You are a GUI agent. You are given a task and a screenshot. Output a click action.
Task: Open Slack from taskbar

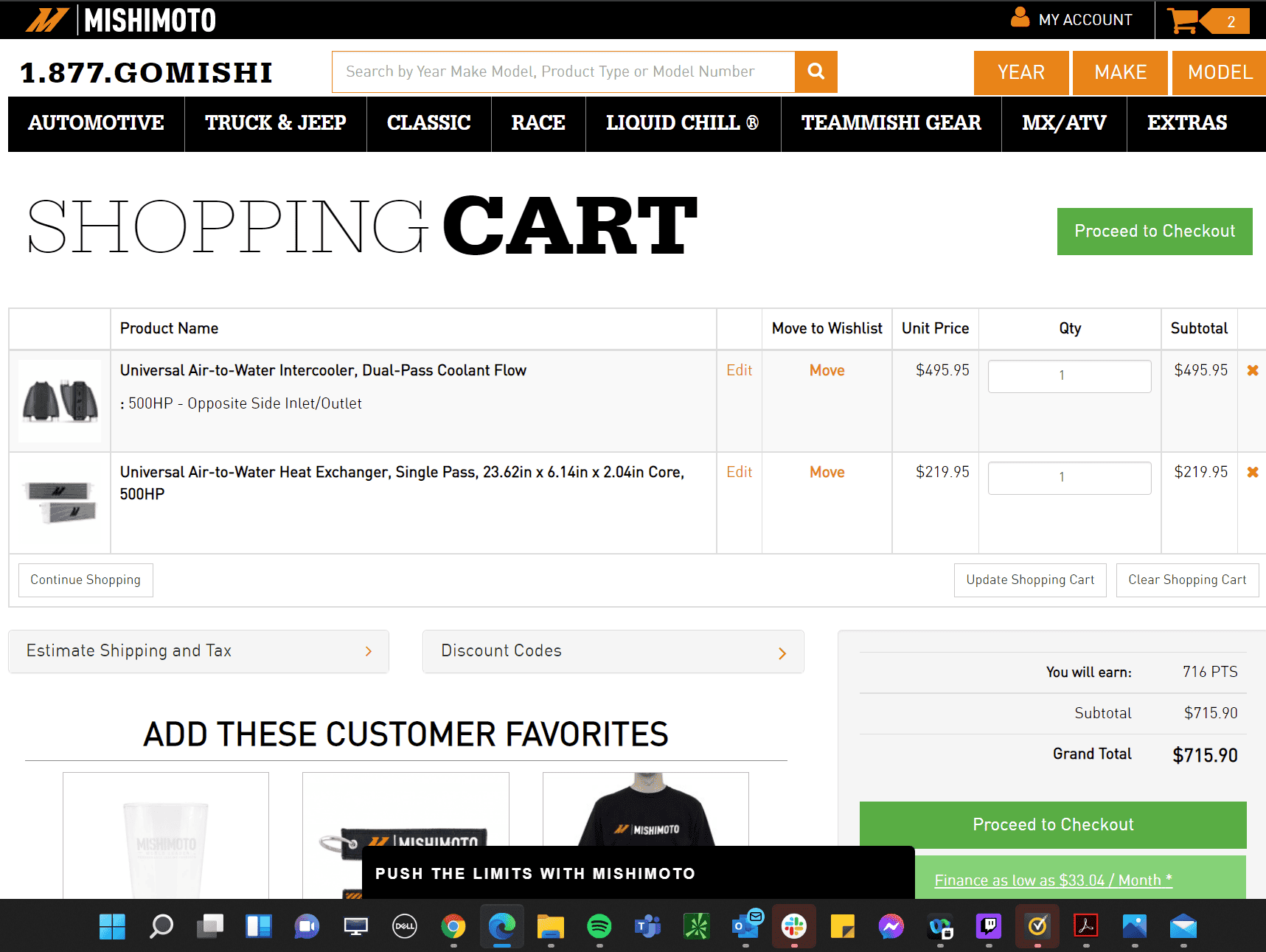pyautogui.click(x=794, y=926)
